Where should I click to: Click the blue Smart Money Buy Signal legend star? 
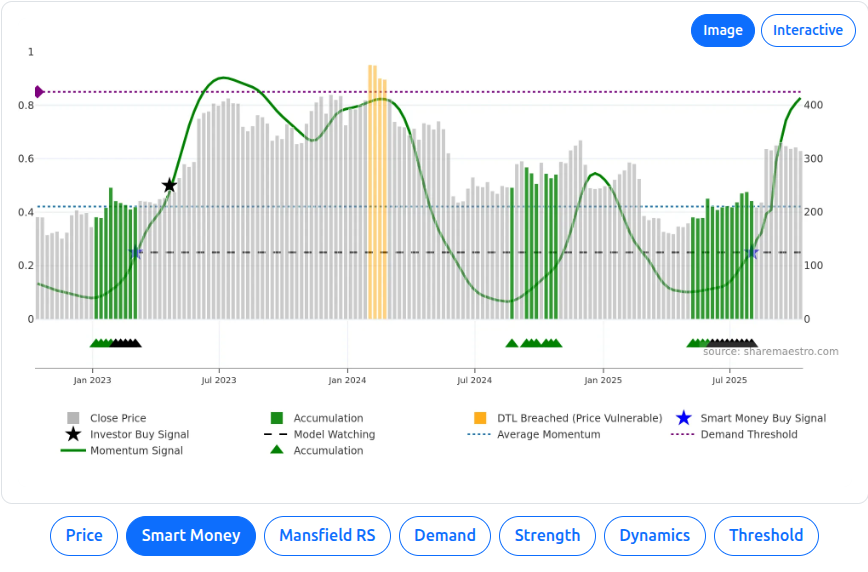[683, 418]
